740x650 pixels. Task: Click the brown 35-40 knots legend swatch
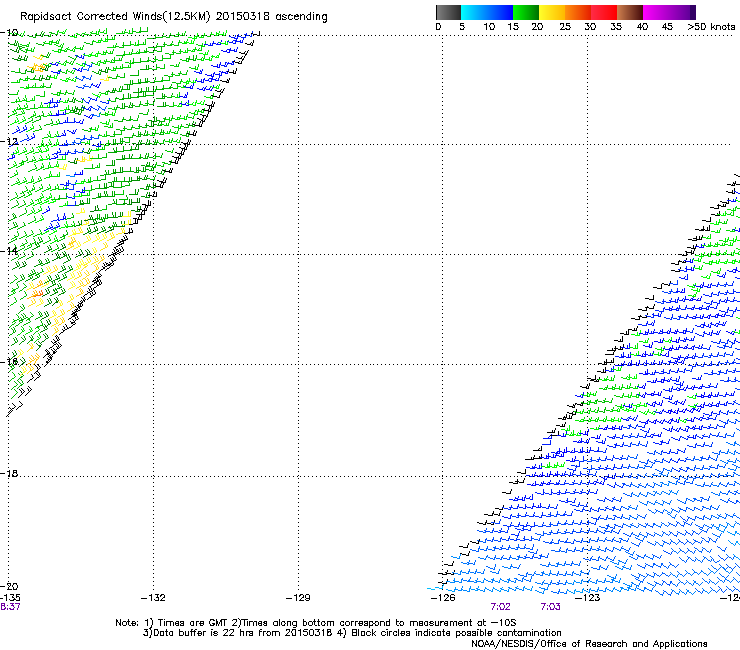[x=630, y=12]
